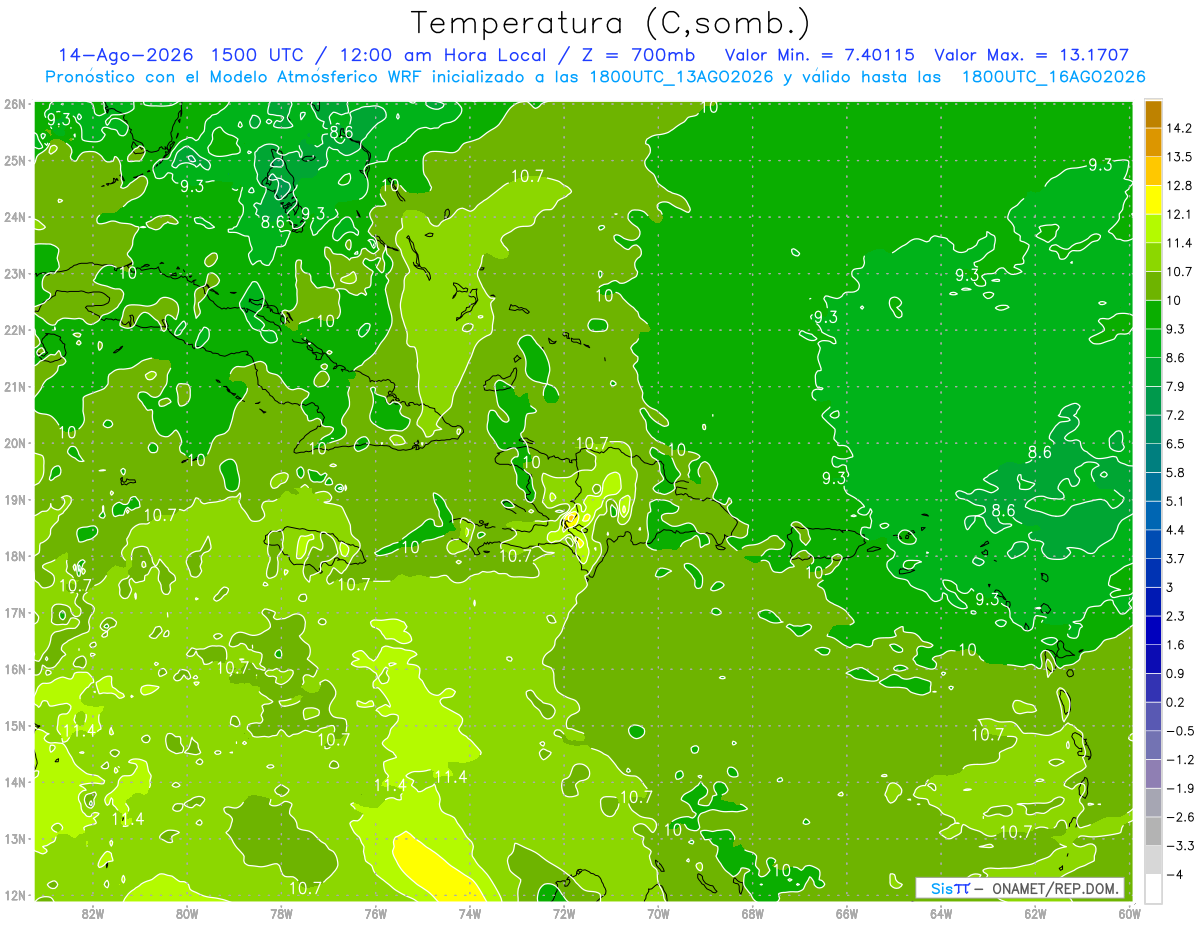Pick the white swatch below -4
Image resolution: width=1200 pixels, height=927 pixels.
[1153, 888]
